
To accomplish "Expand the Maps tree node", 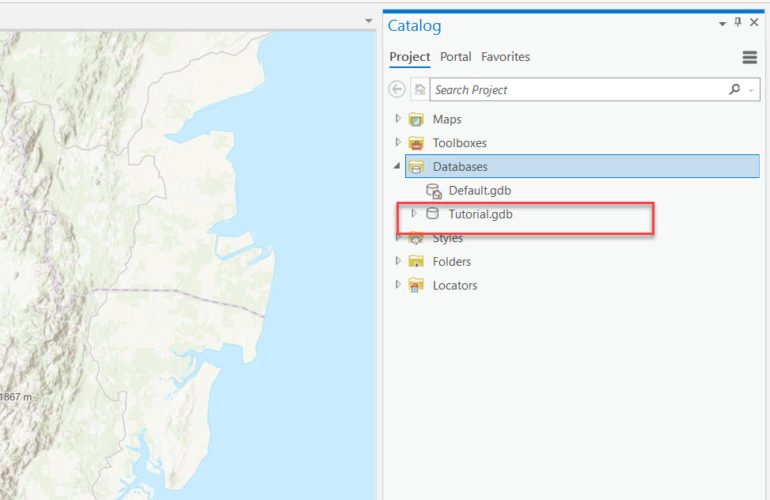I will [x=398, y=119].
